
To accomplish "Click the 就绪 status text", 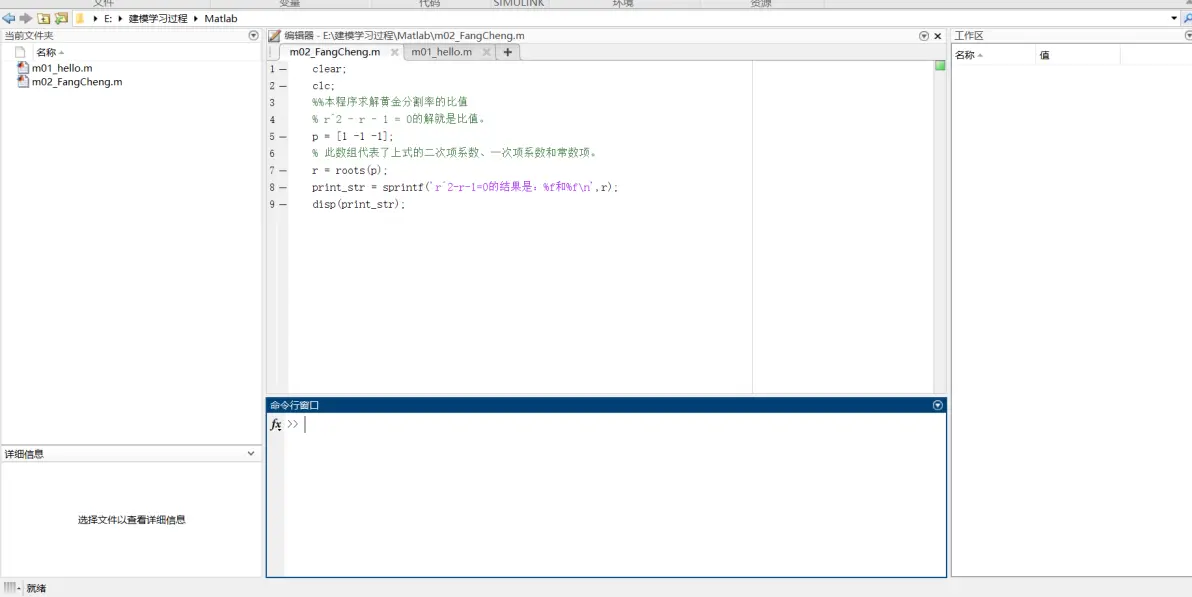I will (36, 588).
